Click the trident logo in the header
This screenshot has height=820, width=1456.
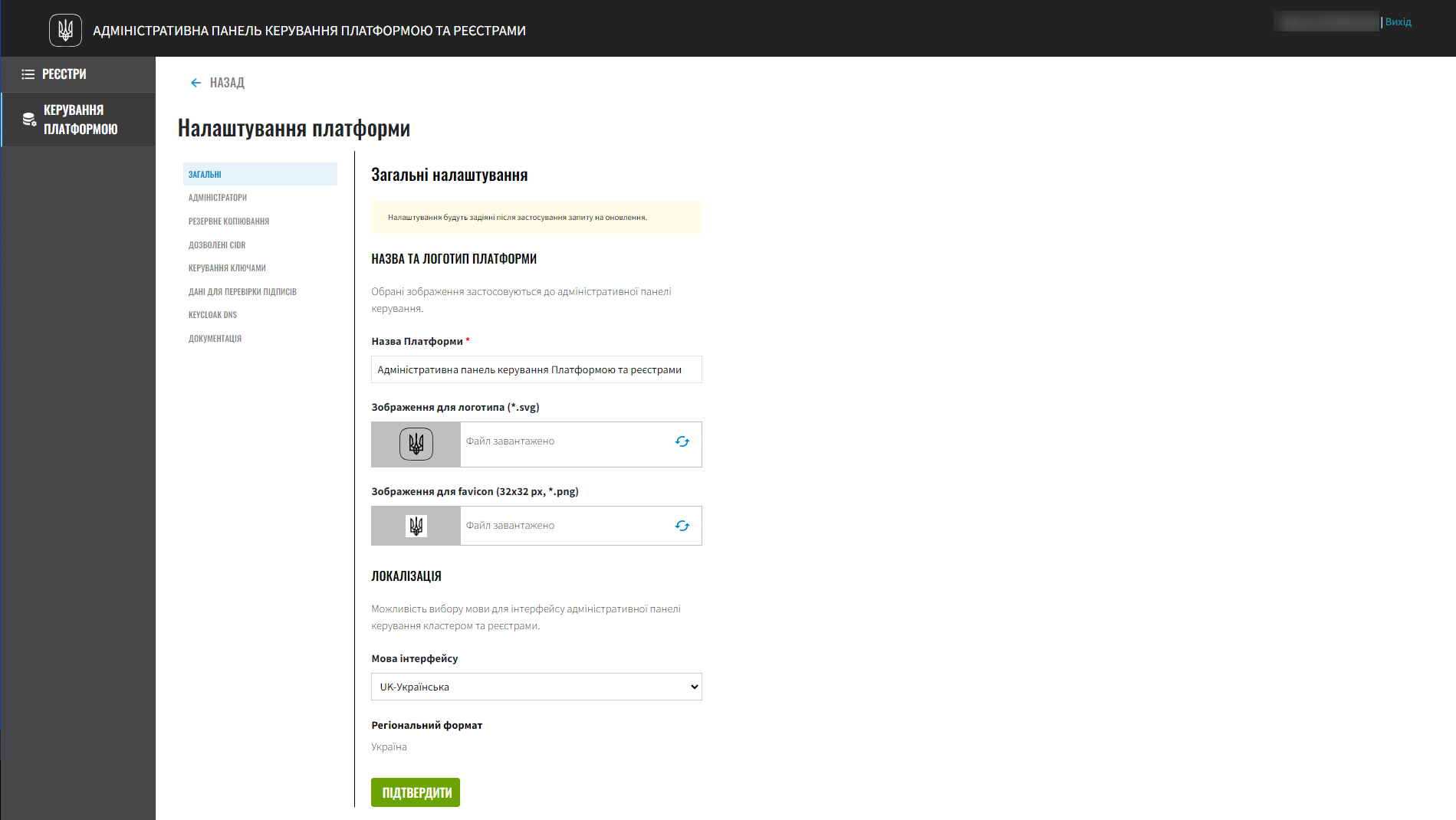(x=65, y=31)
